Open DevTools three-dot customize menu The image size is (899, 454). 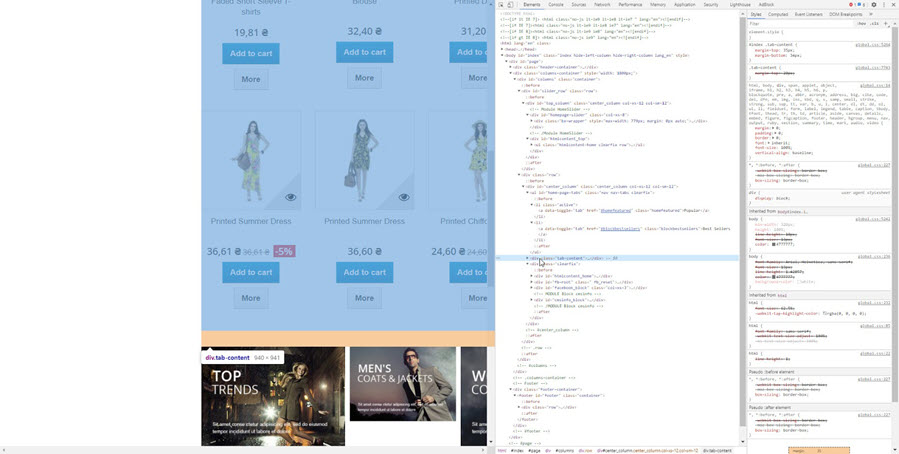pyautogui.click(x=882, y=5)
